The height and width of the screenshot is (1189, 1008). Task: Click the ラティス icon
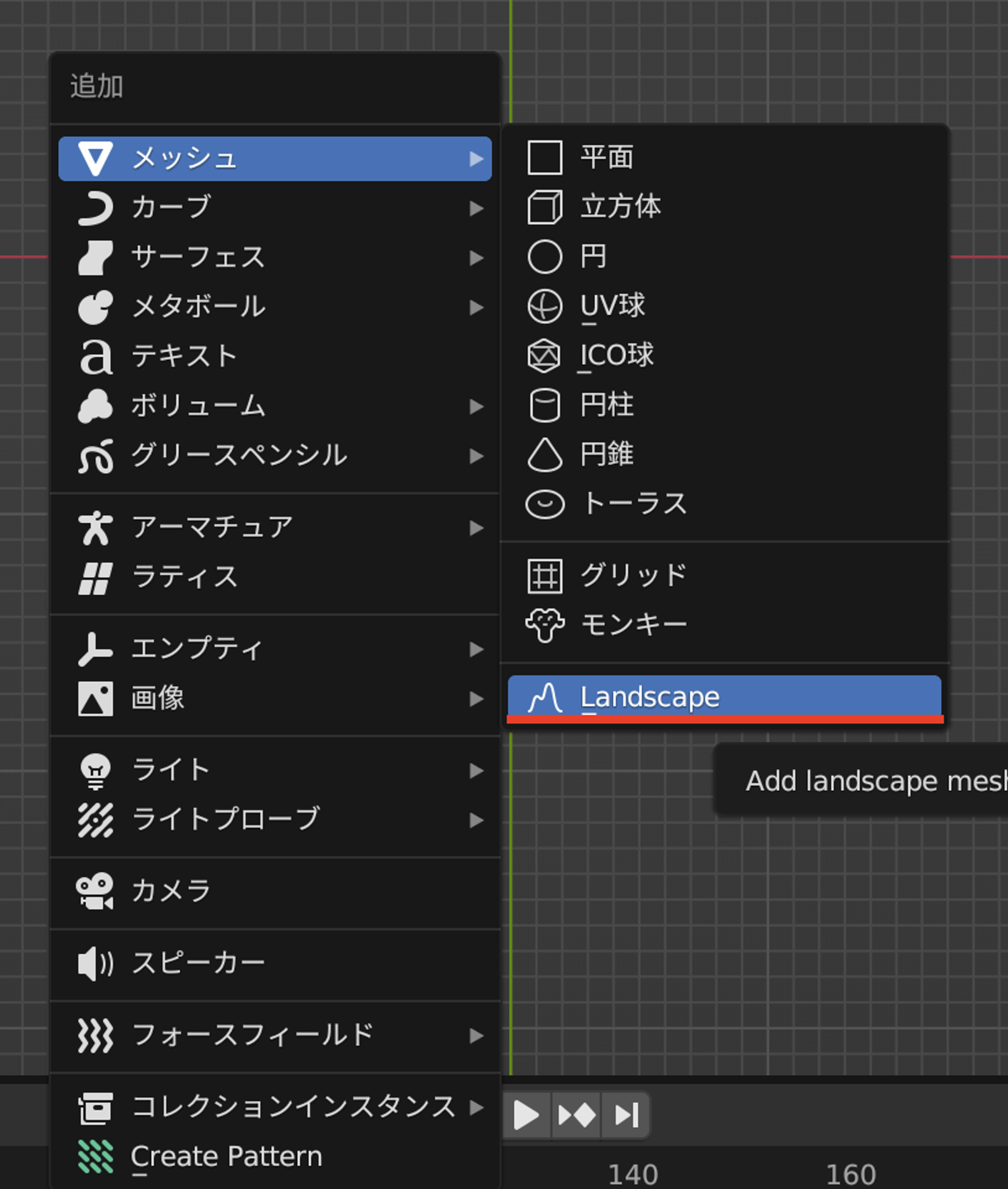click(x=95, y=578)
